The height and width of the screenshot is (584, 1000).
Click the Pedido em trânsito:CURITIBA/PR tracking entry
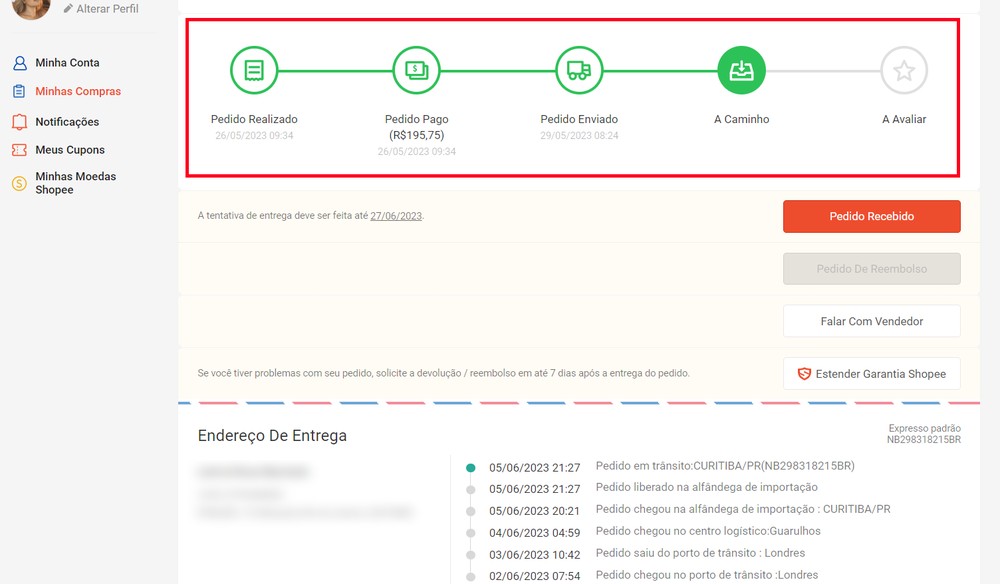(725, 466)
